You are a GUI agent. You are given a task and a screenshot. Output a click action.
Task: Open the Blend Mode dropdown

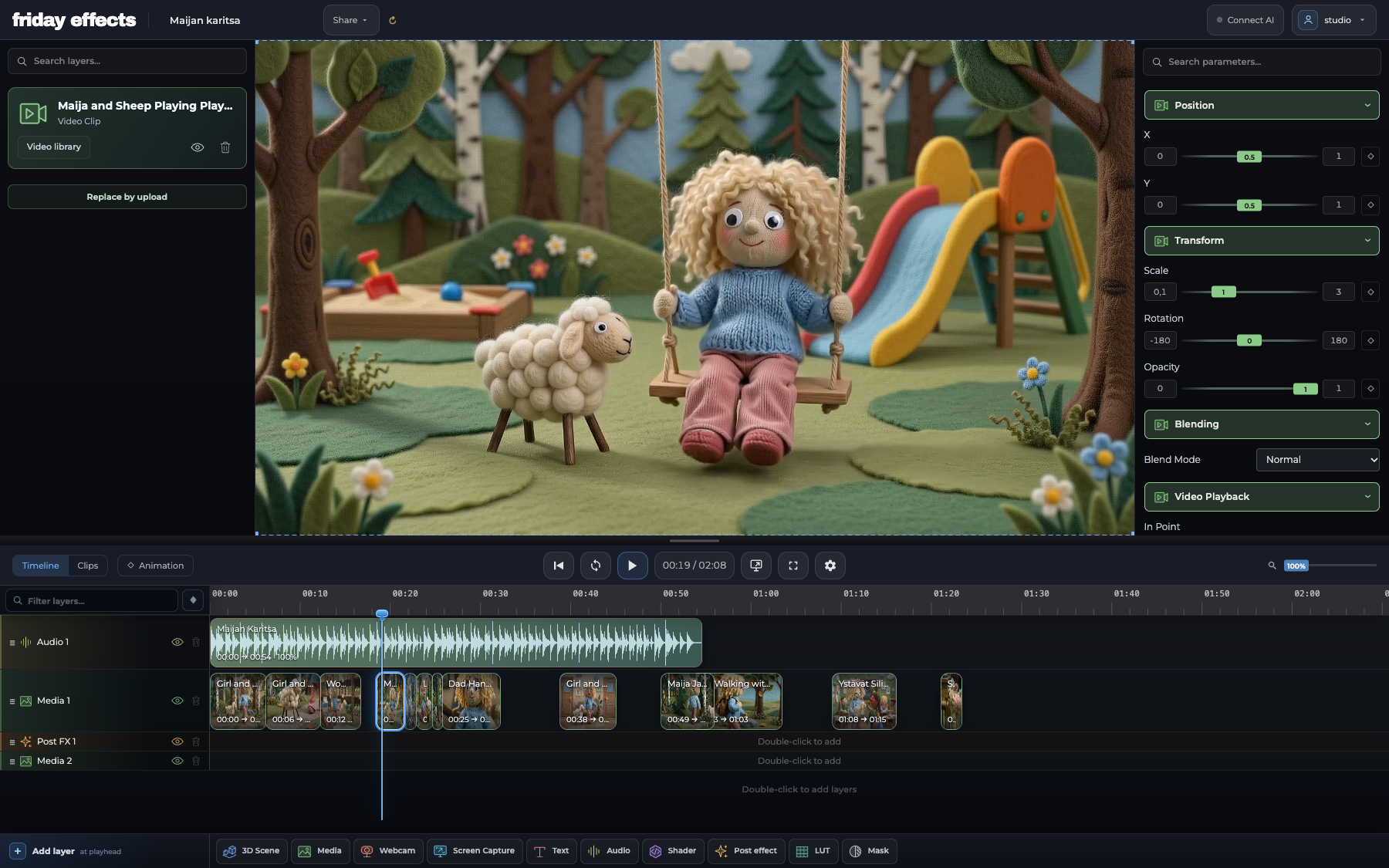click(x=1317, y=460)
